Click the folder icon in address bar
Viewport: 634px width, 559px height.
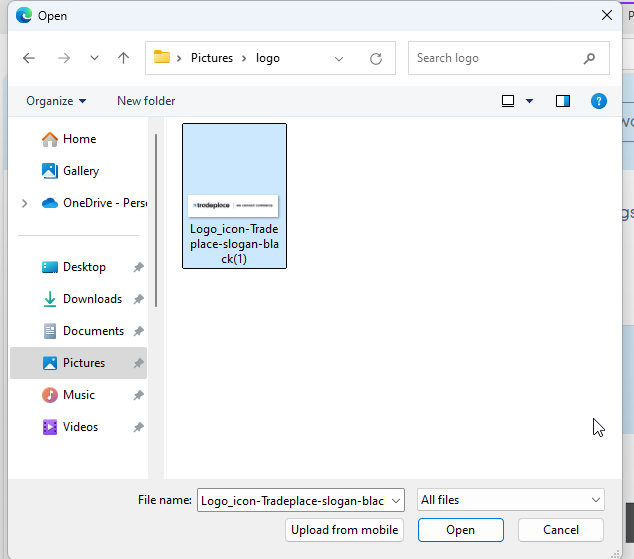click(162, 57)
